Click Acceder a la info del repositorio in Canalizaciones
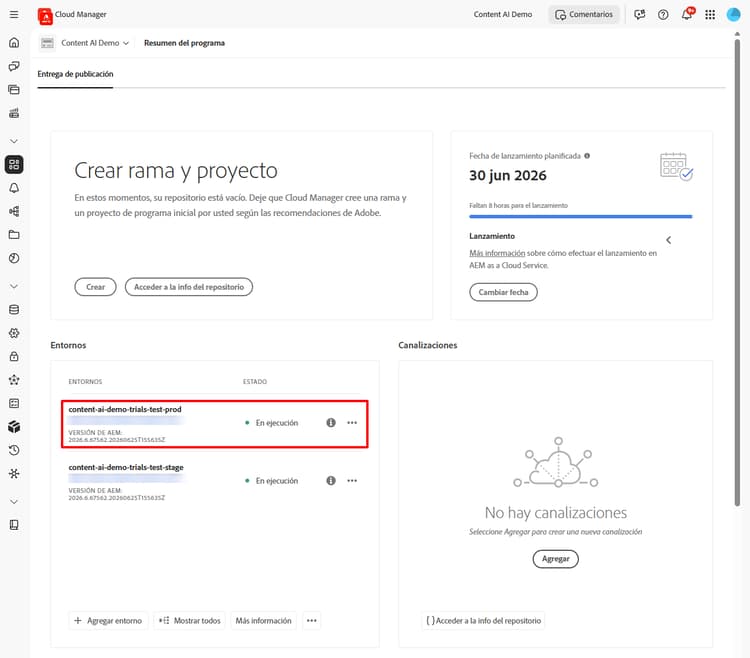Screen dimensions: 750x658 point(483,621)
